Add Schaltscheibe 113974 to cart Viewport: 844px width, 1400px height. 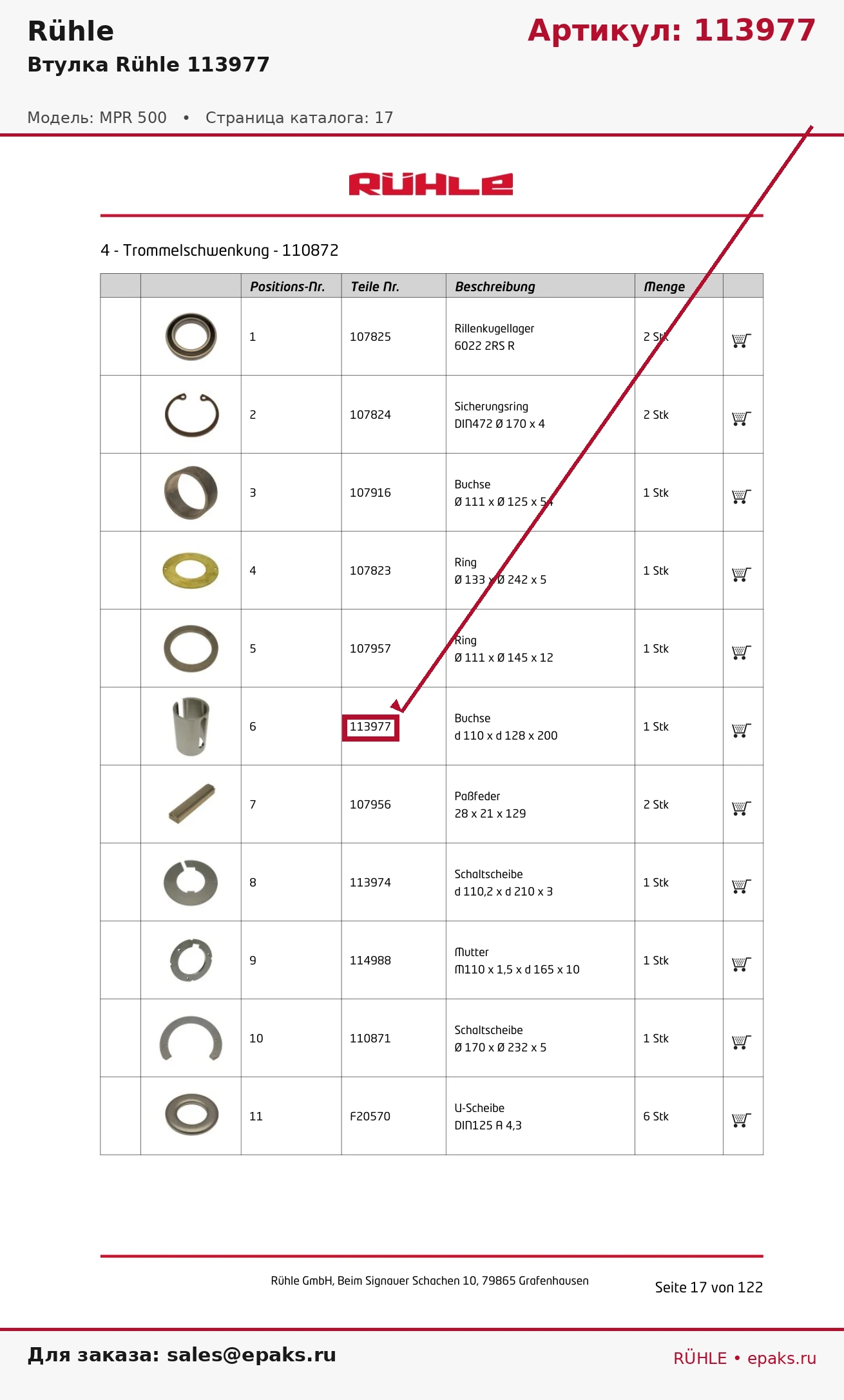[x=742, y=887]
